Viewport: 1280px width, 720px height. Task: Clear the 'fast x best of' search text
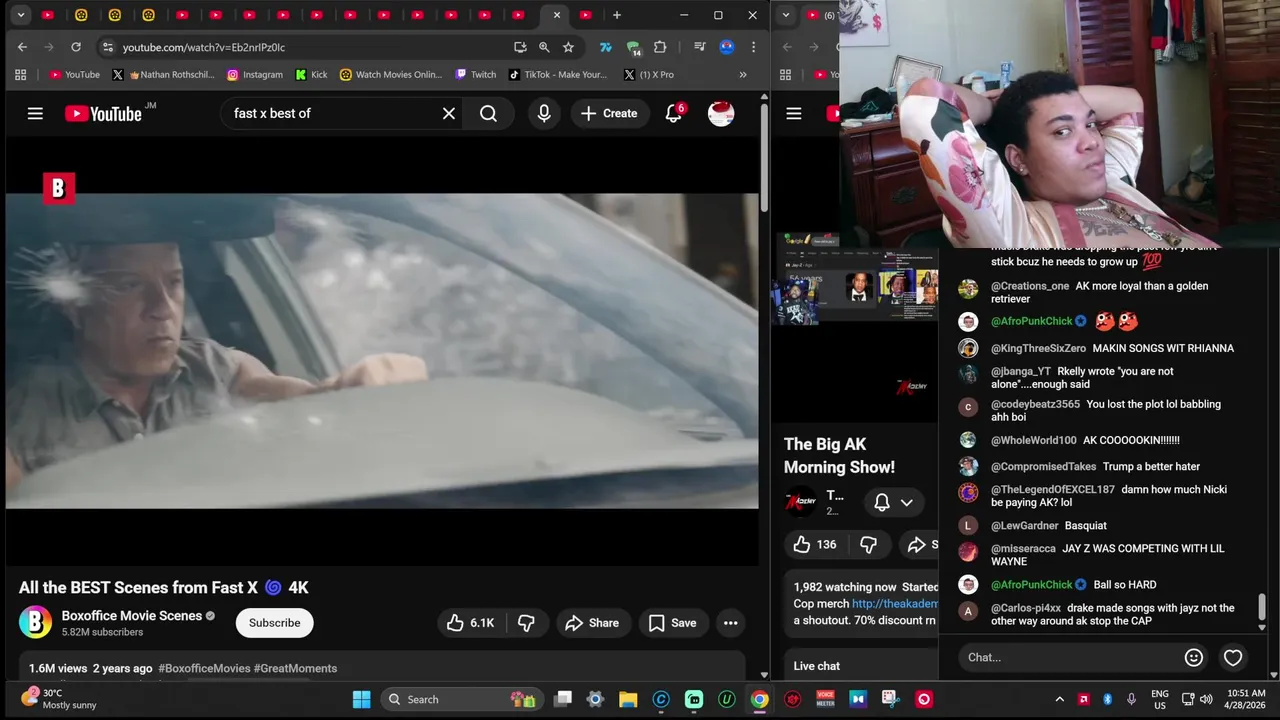click(x=449, y=113)
